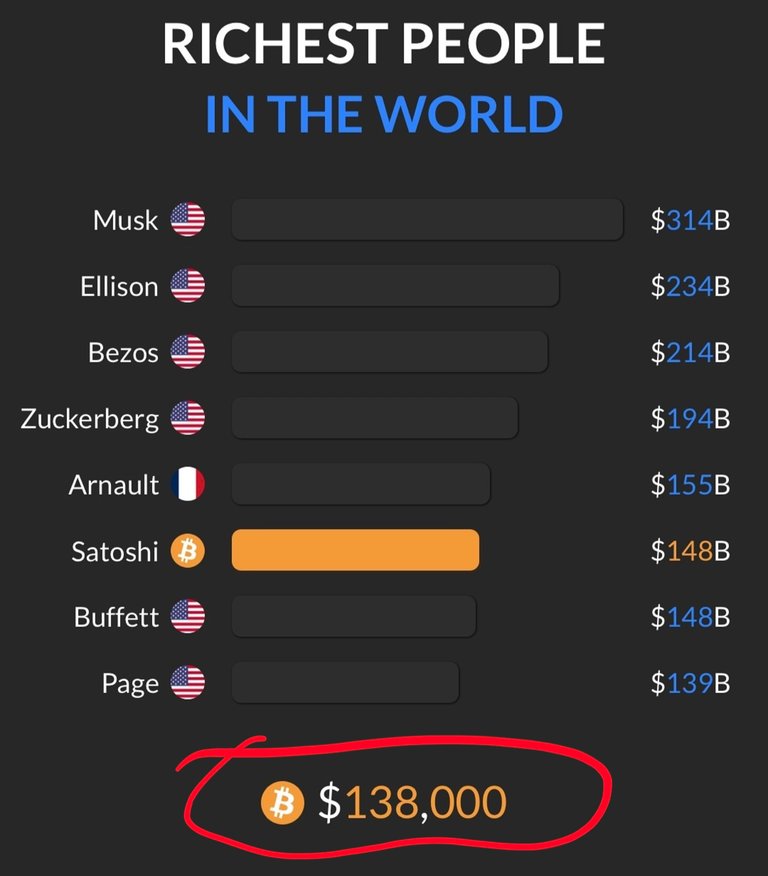Click the Bitcoin icon beside Satoshi
The height and width of the screenshot is (876, 768).
tap(188, 550)
